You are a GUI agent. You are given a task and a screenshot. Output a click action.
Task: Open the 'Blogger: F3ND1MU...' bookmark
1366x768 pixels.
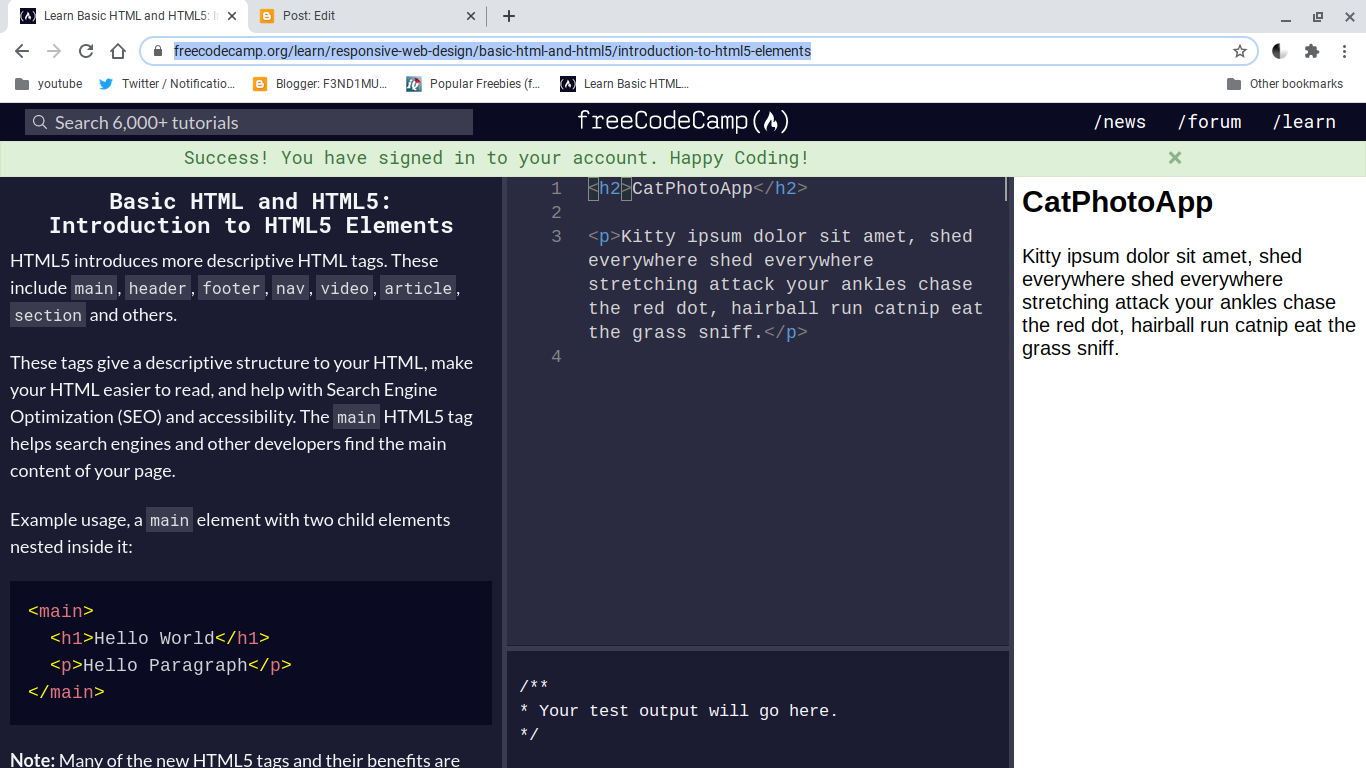point(320,84)
